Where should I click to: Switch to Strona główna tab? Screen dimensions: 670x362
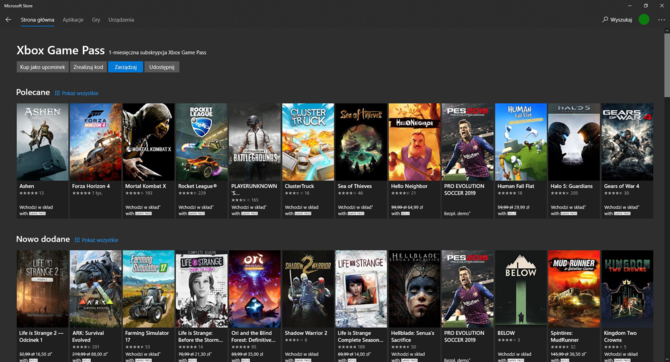(x=38, y=20)
